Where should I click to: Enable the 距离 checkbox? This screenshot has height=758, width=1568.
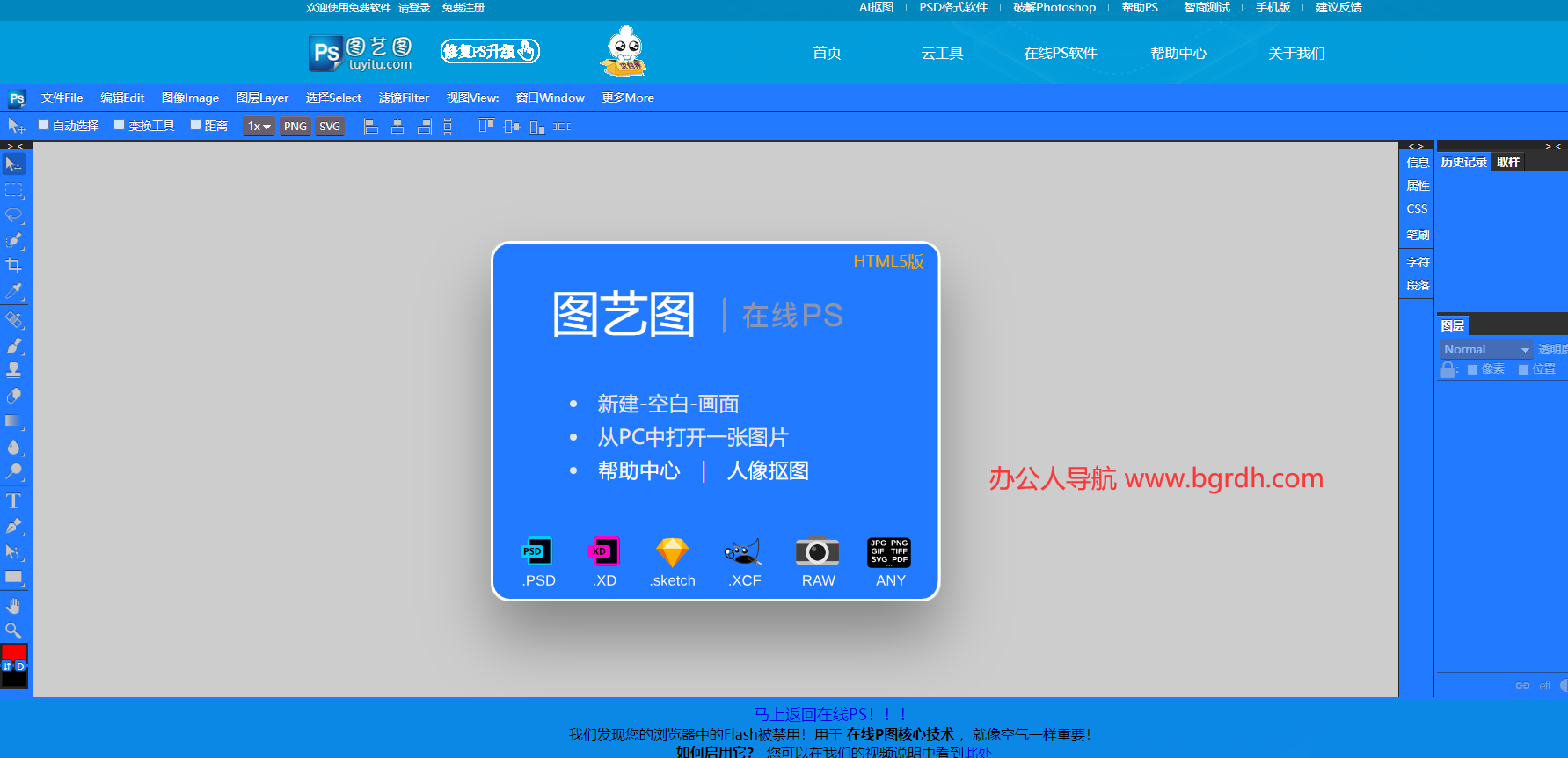click(195, 125)
